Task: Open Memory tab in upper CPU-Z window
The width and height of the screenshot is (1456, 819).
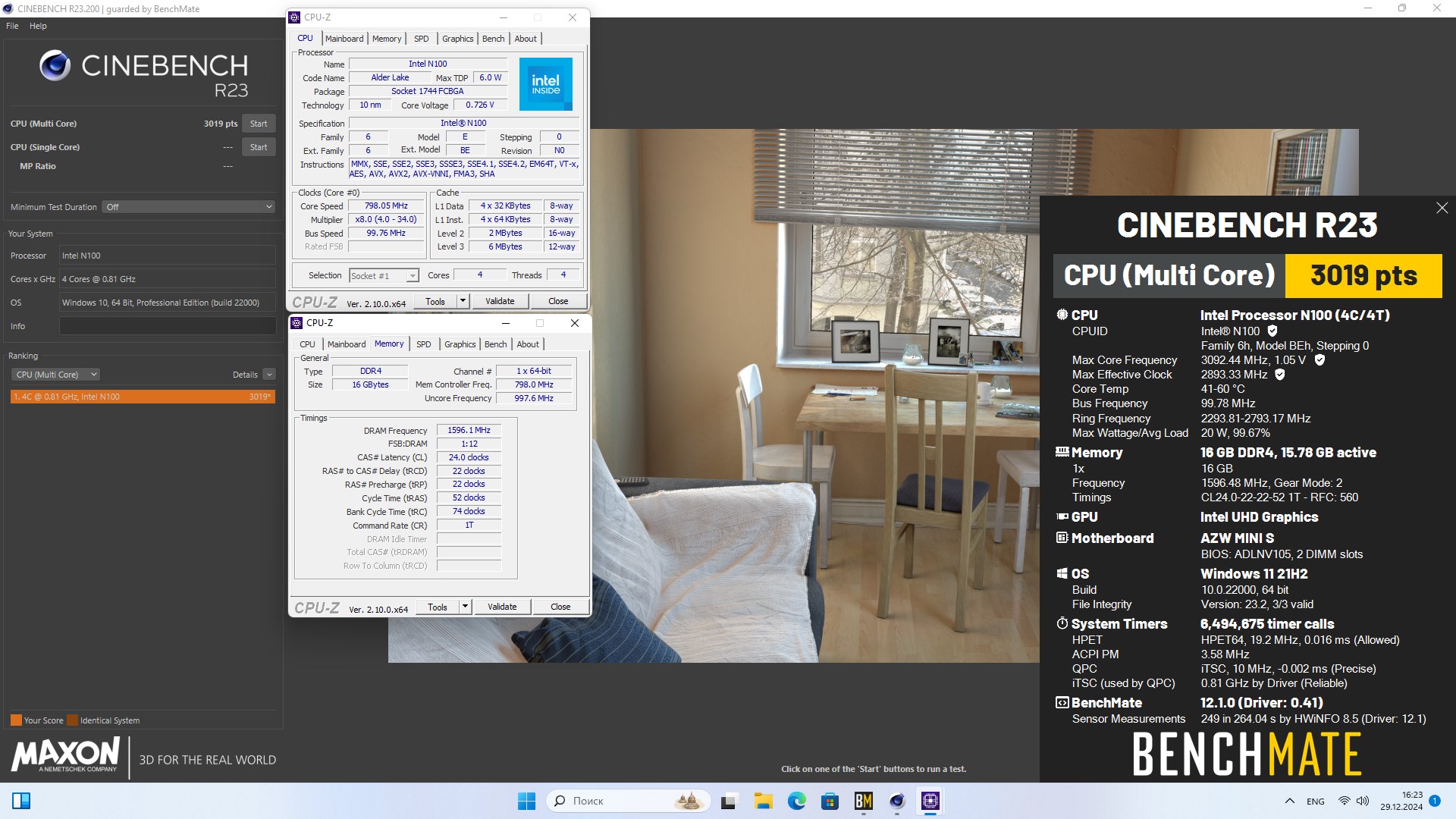Action: pos(387,39)
